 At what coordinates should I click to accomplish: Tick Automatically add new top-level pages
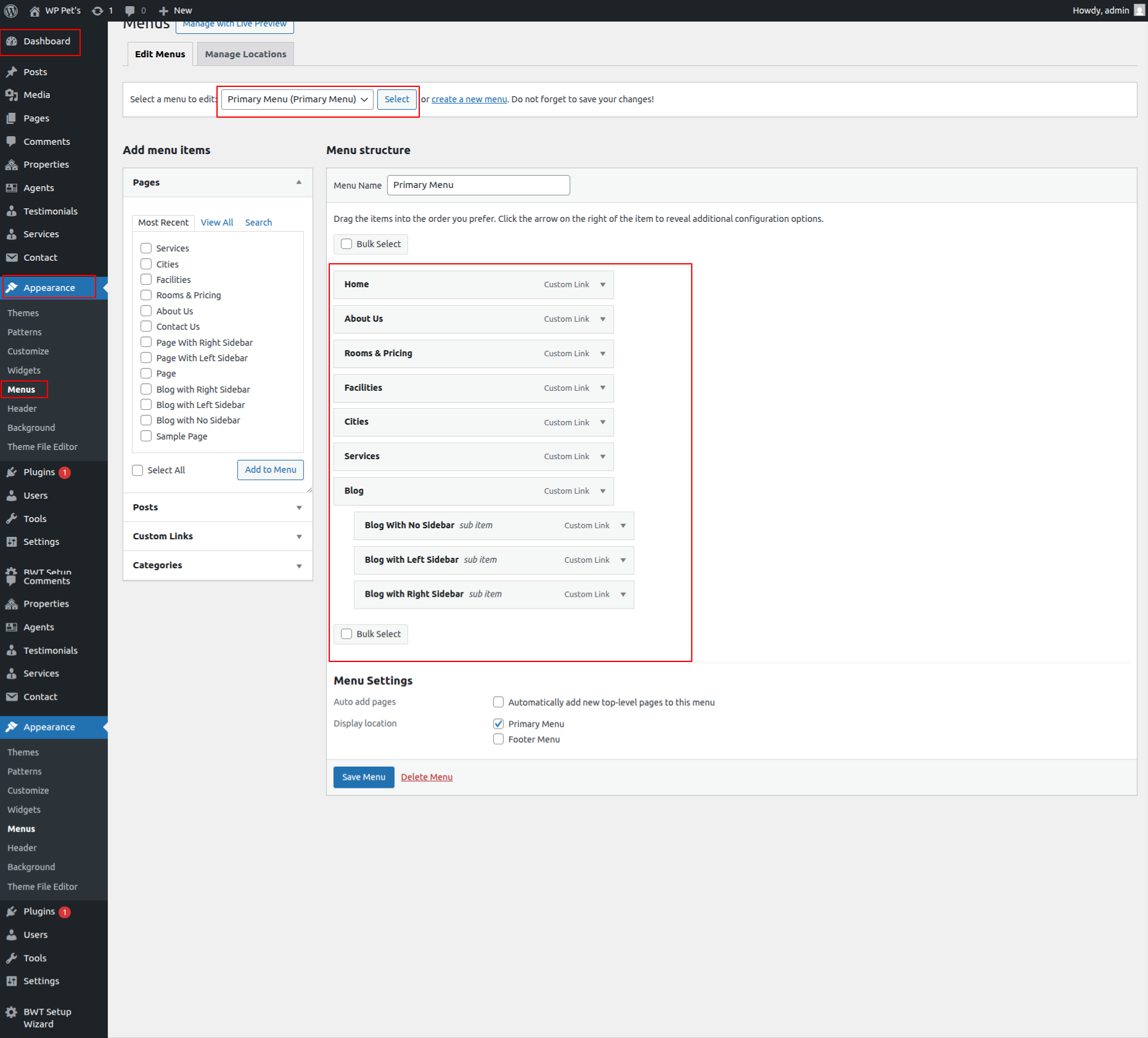tap(498, 702)
